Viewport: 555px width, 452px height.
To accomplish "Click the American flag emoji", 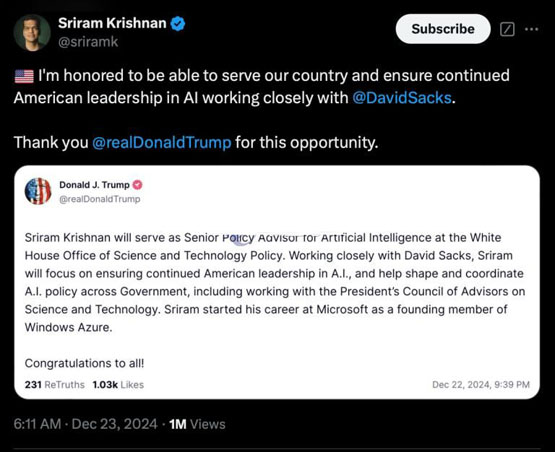I will pyautogui.click(x=24, y=76).
